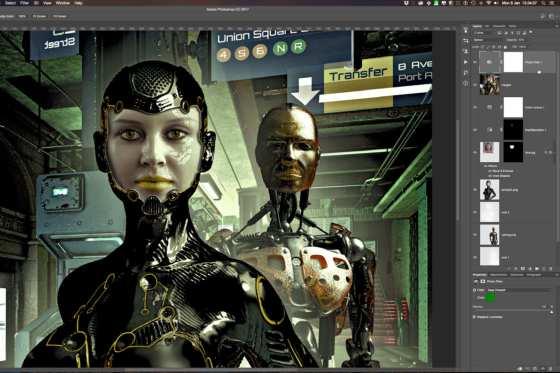Click the reset adjustment icon in Properties
This screenshot has width=560, height=373.
pos(535,368)
